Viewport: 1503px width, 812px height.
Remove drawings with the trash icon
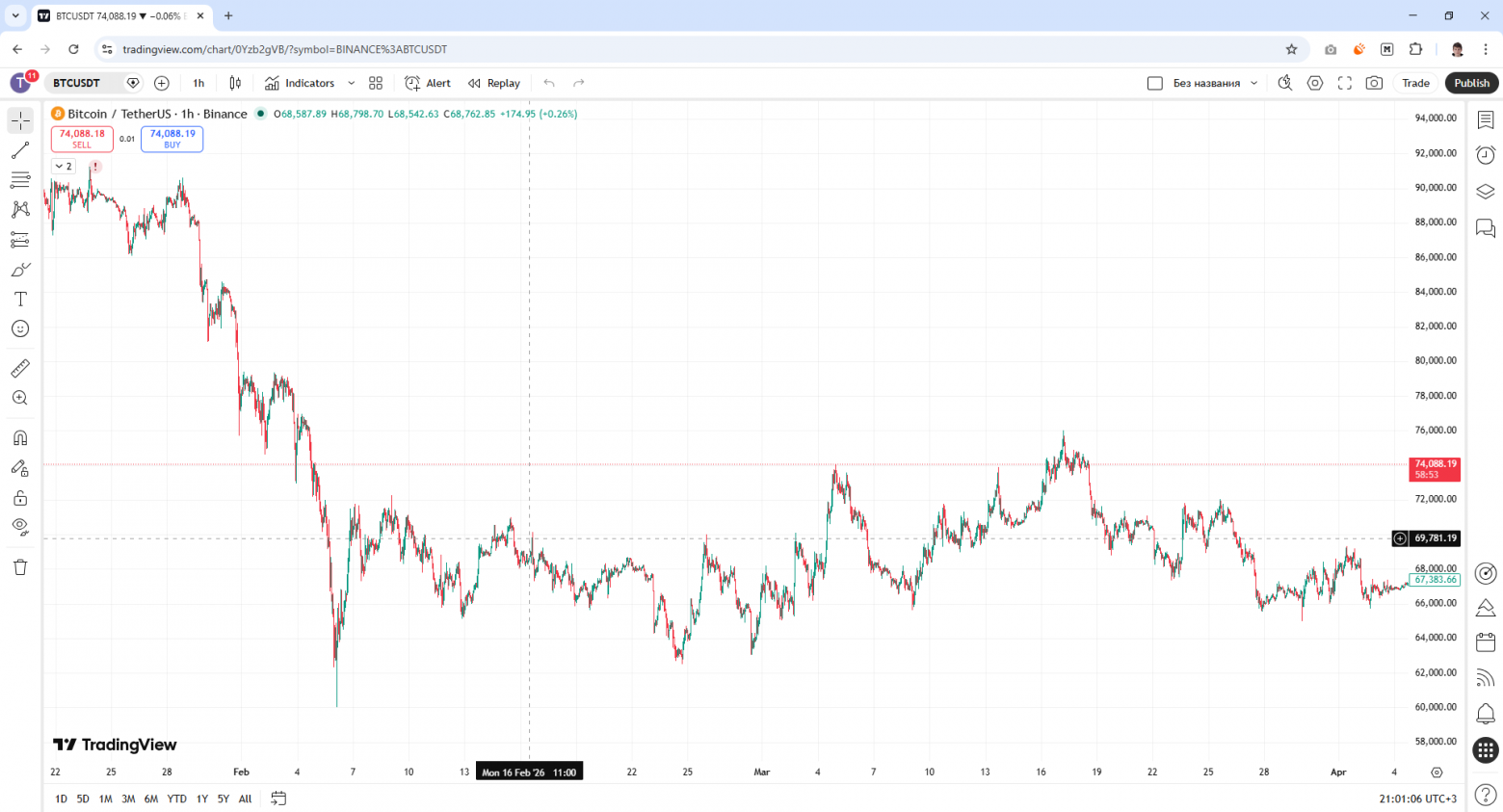tap(20, 566)
